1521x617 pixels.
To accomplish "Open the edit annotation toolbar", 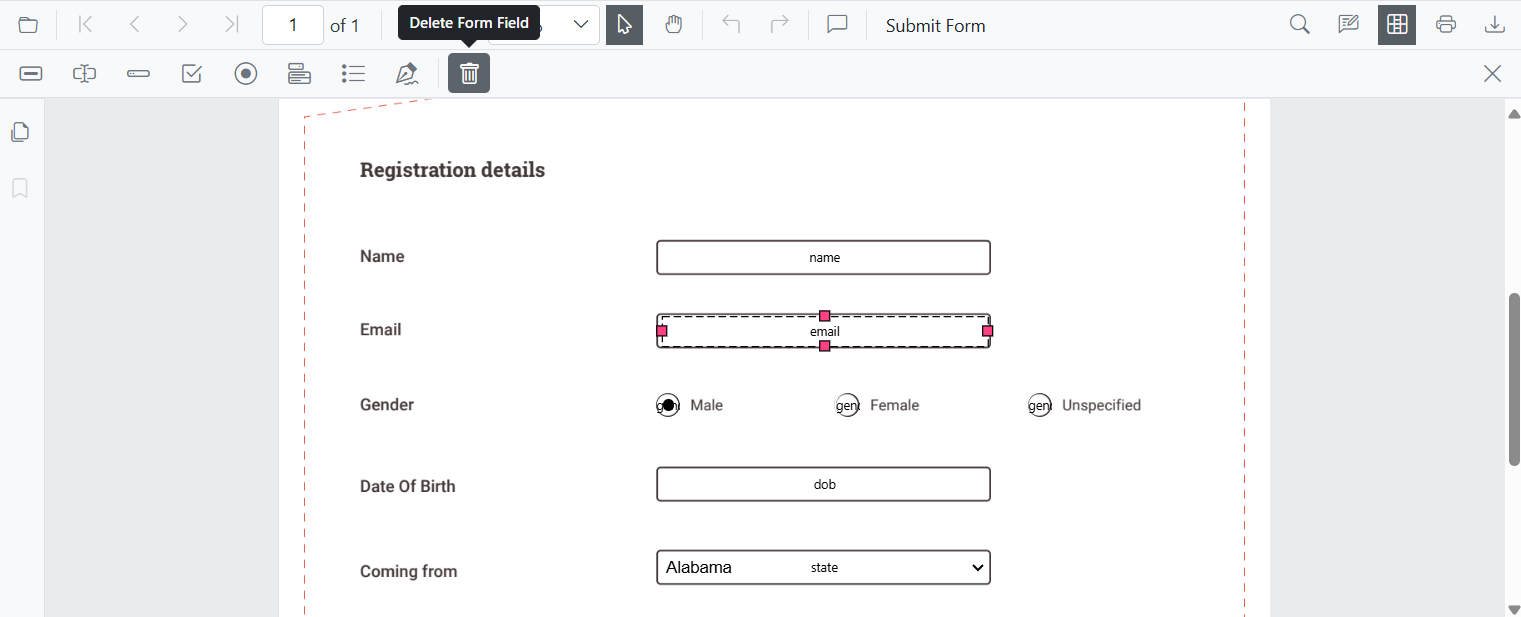I will [x=1349, y=25].
